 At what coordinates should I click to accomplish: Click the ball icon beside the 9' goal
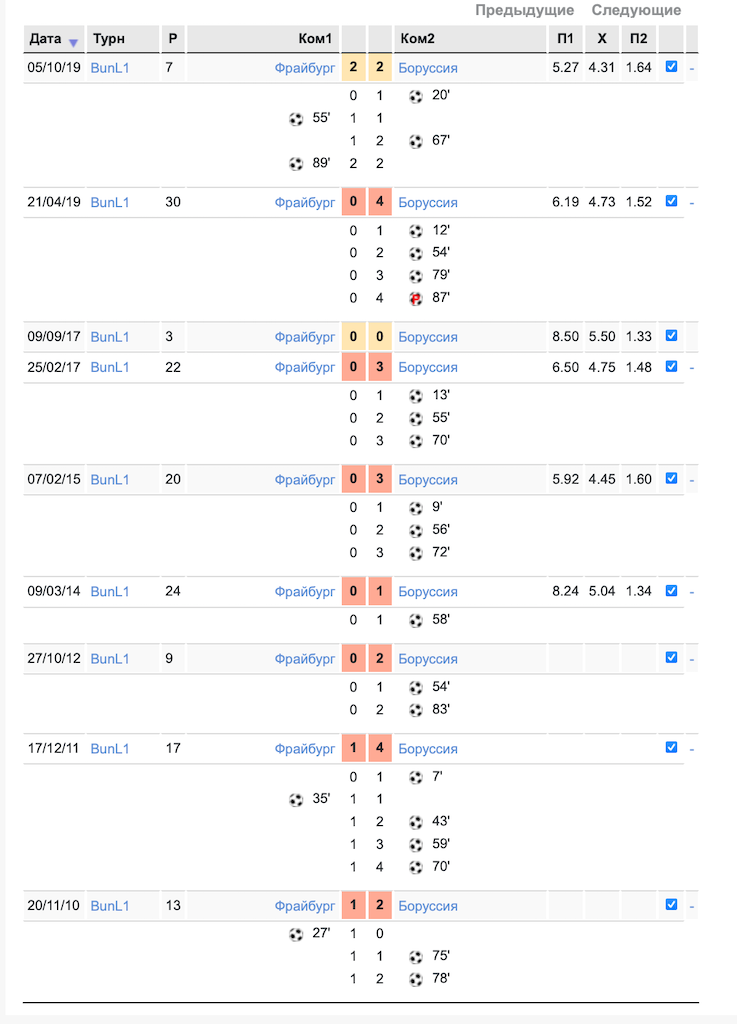[416, 508]
